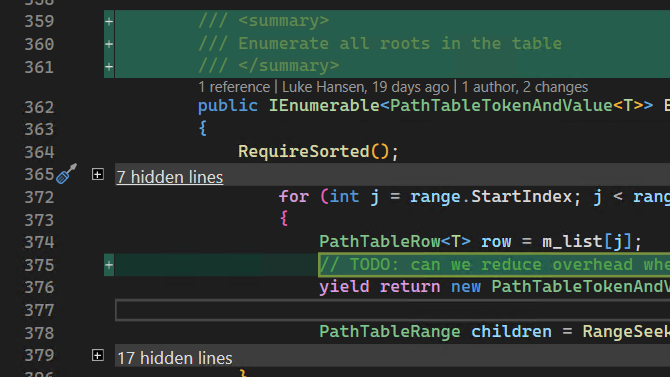This screenshot has width=670, height=377.
Task: Select line number 362 in the gutter
Action: (x=39, y=107)
